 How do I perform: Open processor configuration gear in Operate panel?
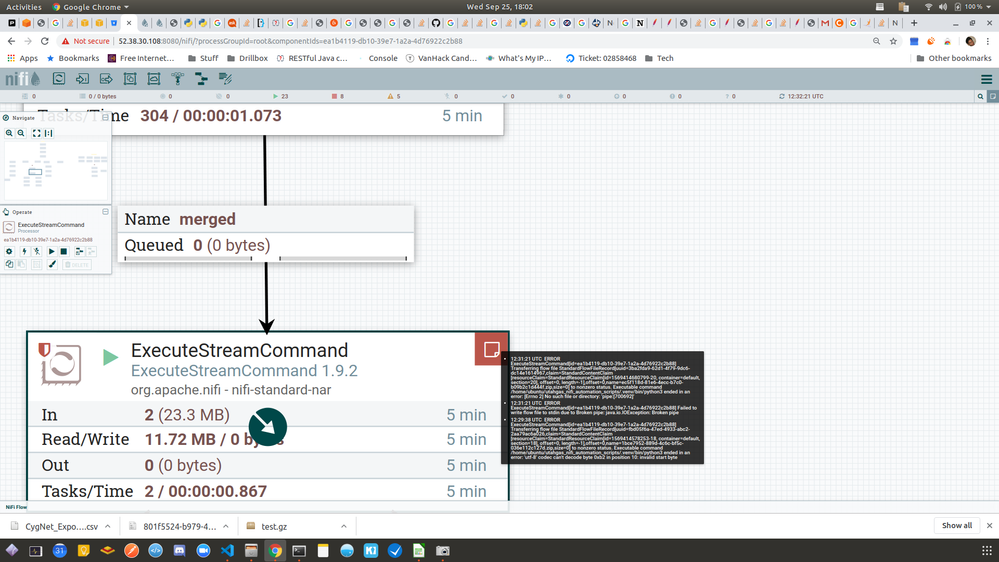click(9, 252)
